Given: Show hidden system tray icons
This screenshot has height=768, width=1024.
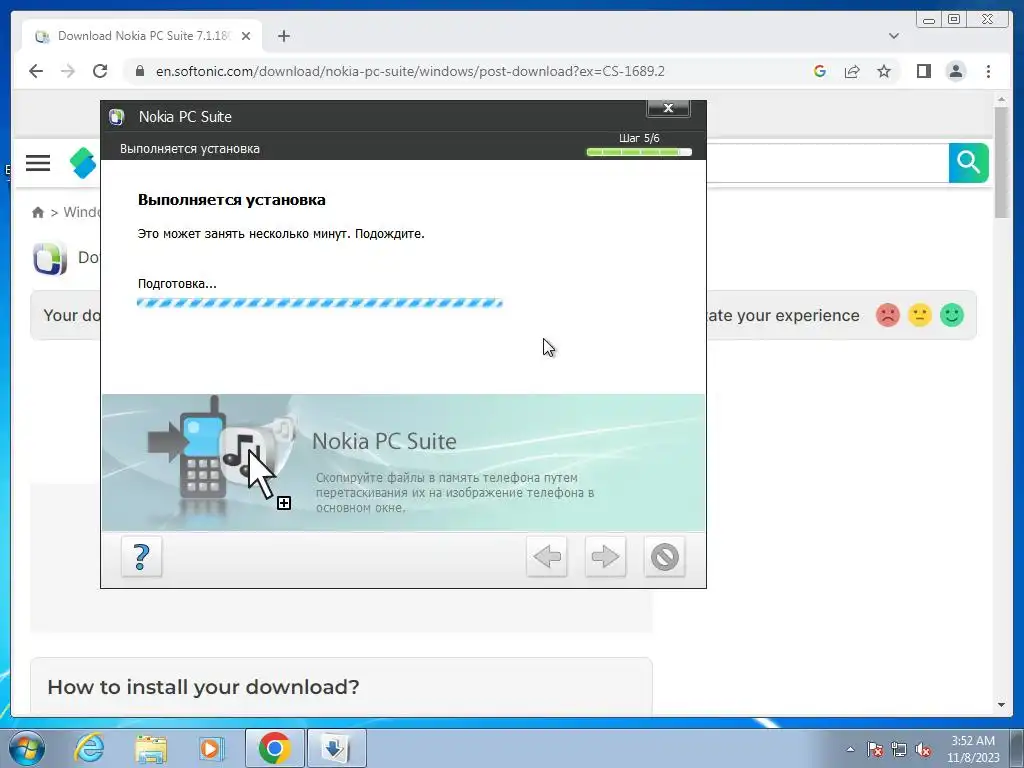Looking at the screenshot, I should point(850,749).
